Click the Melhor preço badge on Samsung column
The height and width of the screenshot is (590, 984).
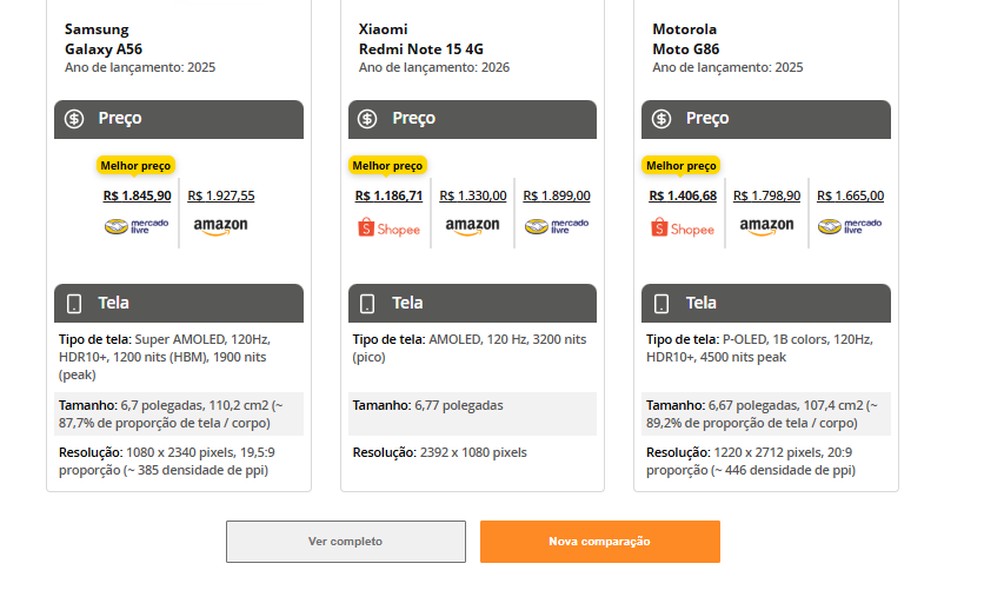[135, 165]
